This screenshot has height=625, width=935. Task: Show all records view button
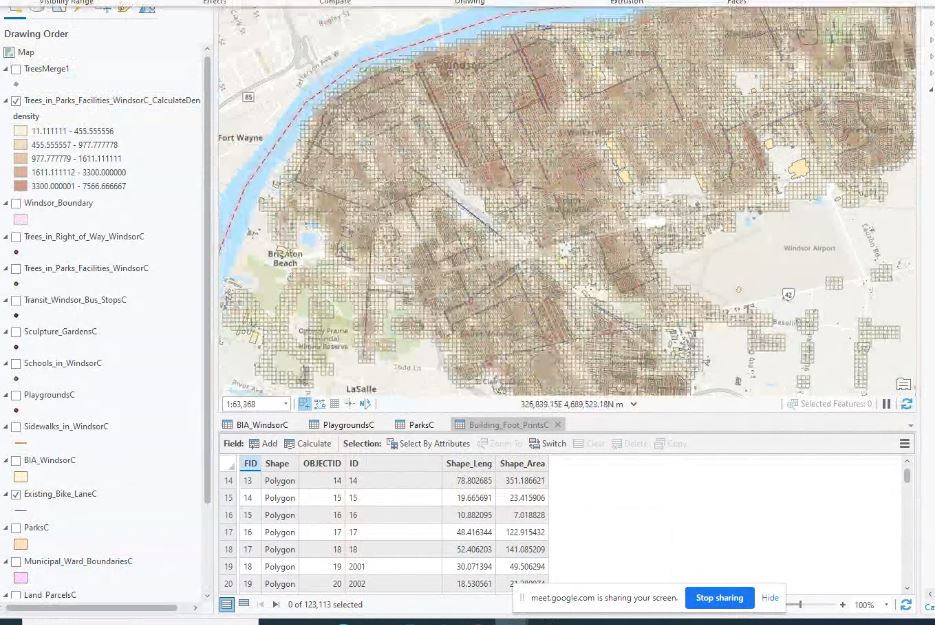(x=227, y=604)
